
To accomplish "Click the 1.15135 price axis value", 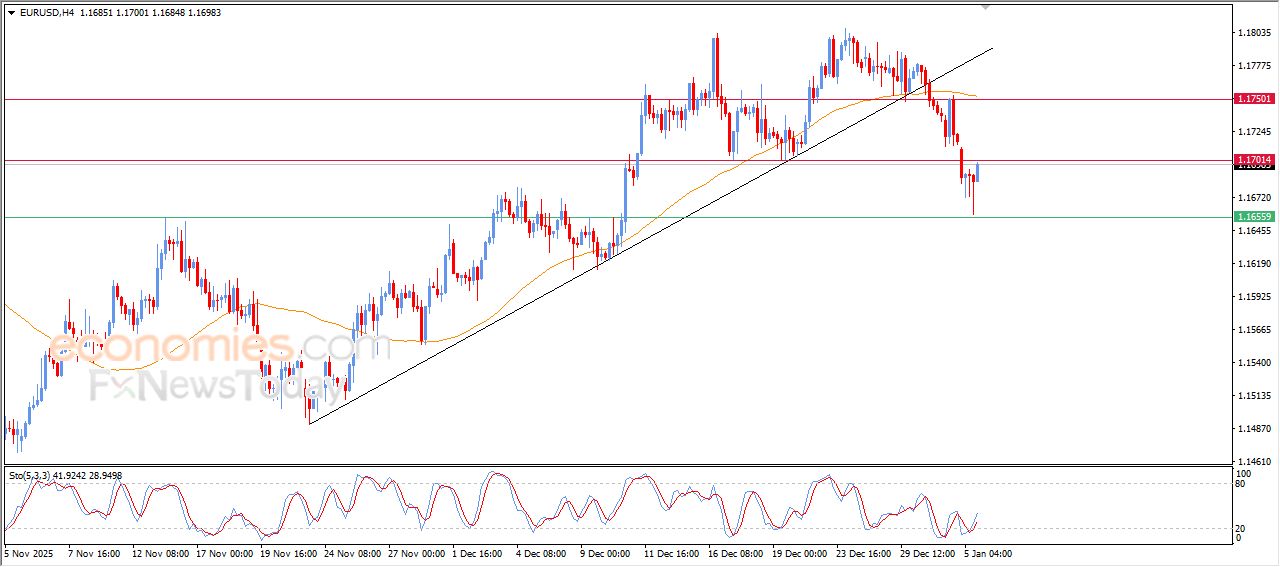I will 1255,396.
